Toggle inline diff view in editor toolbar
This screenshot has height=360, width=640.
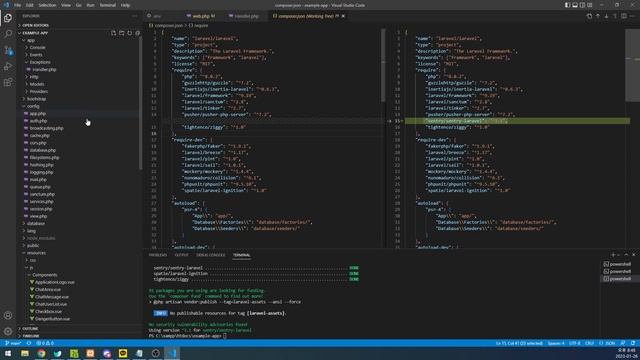point(624,16)
